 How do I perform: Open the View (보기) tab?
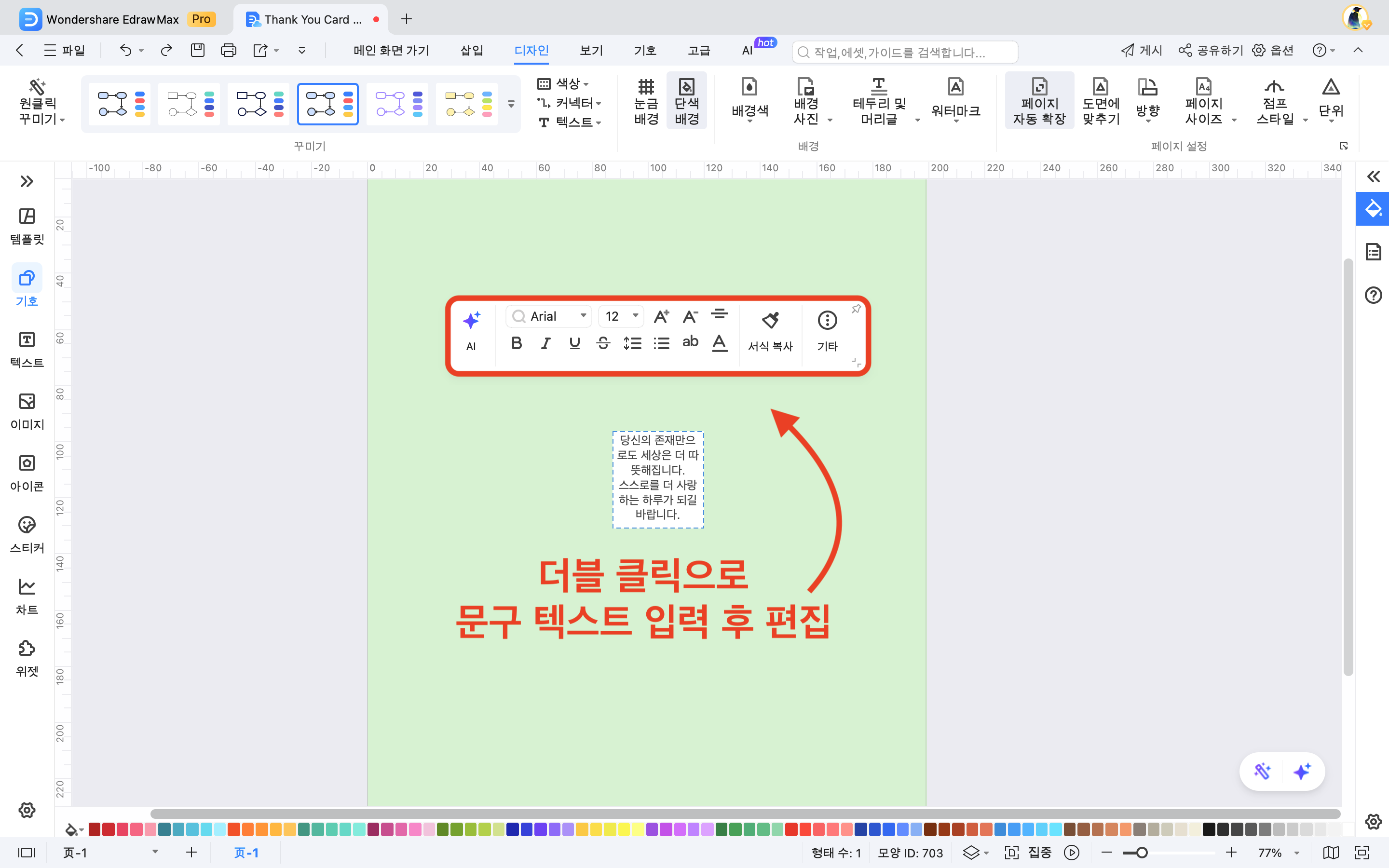pyautogui.click(x=591, y=51)
